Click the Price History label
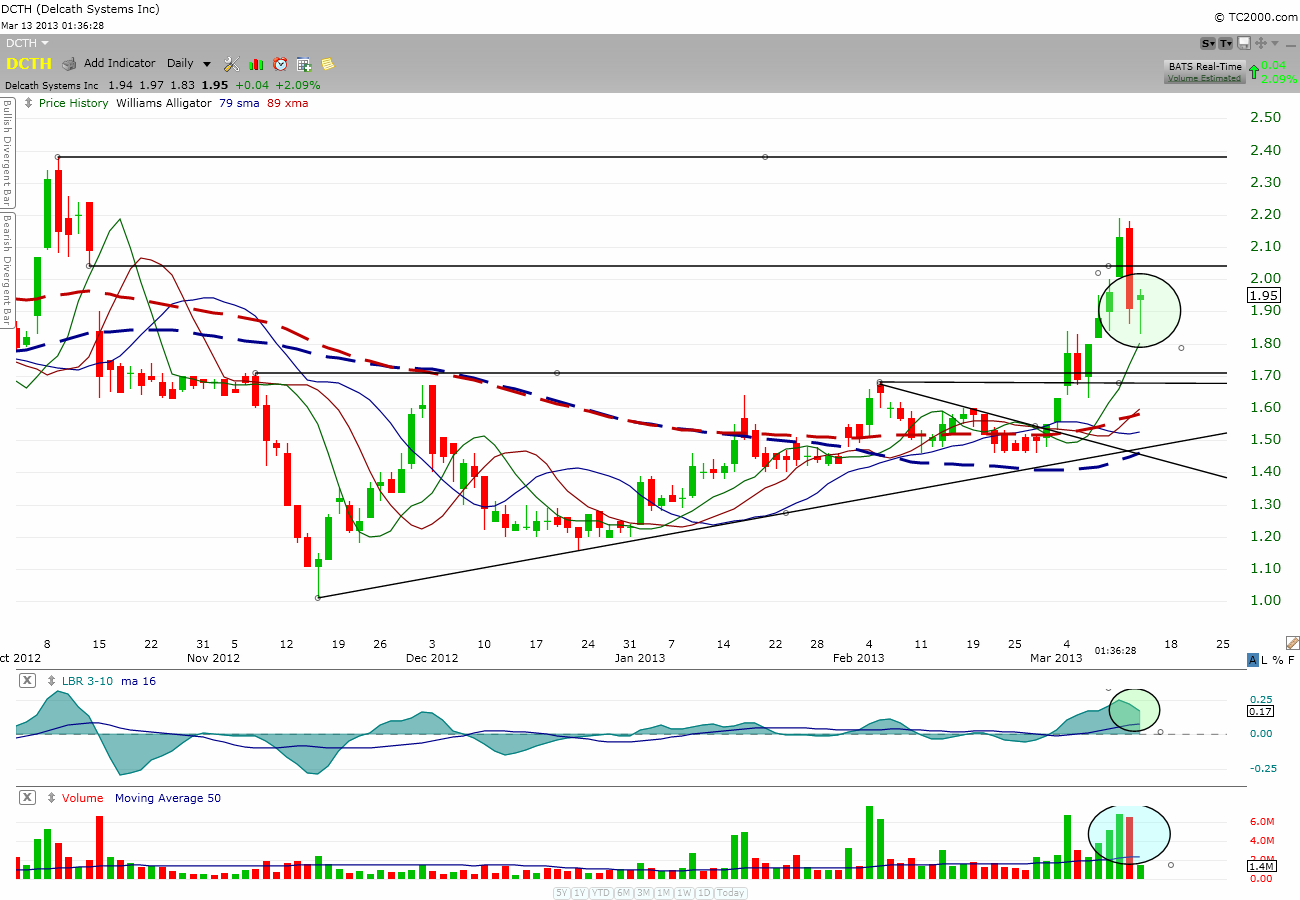 (73, 103)
